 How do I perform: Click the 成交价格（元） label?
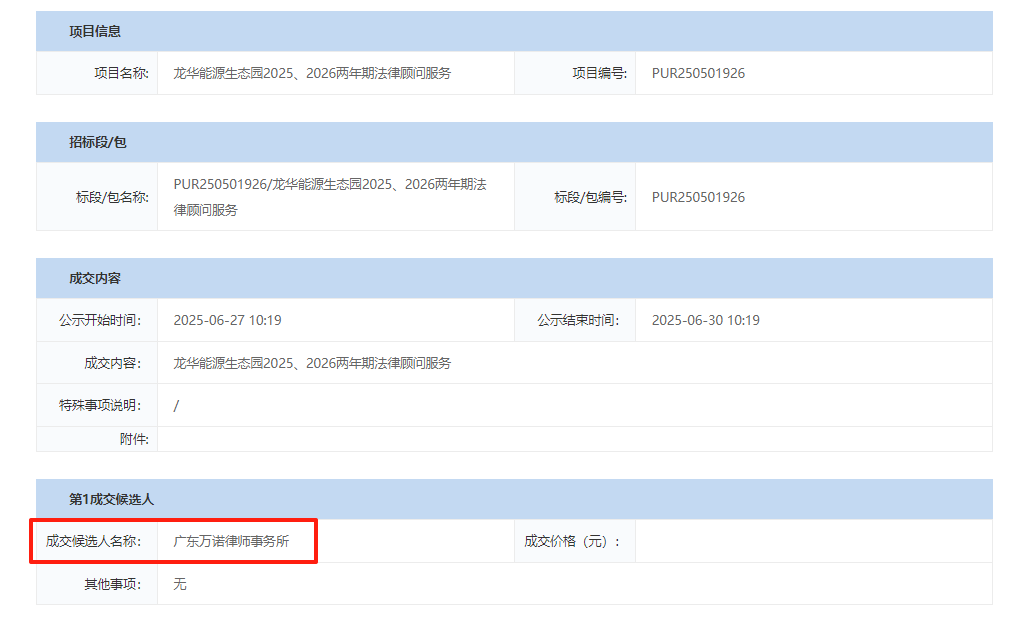(x=572, y=541)
